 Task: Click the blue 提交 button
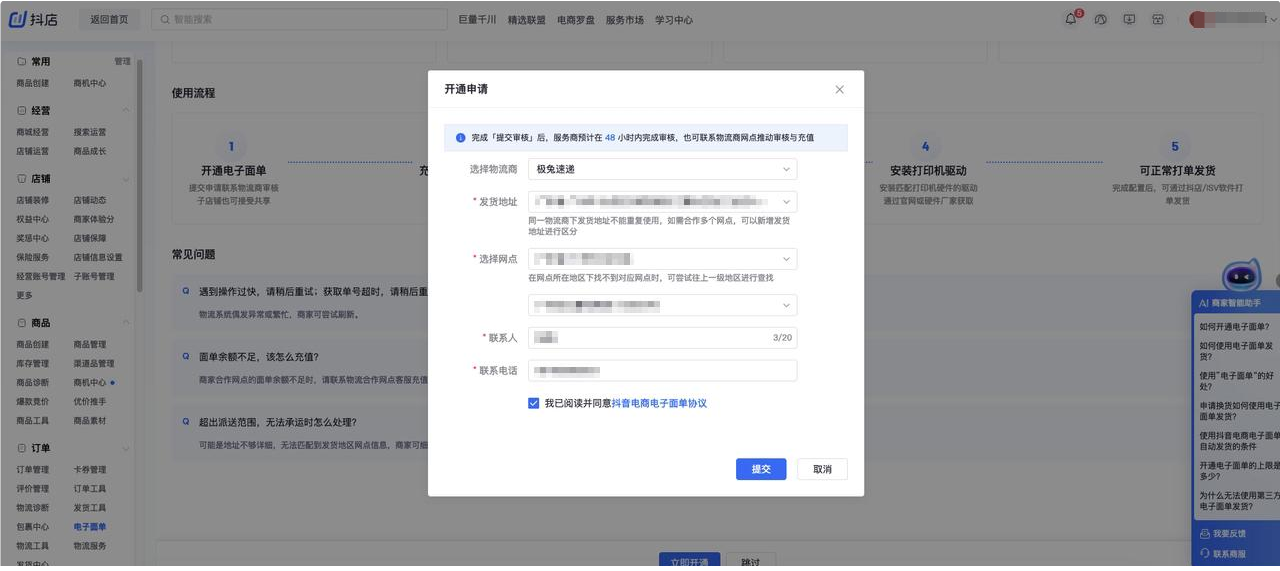click(761, 469)
